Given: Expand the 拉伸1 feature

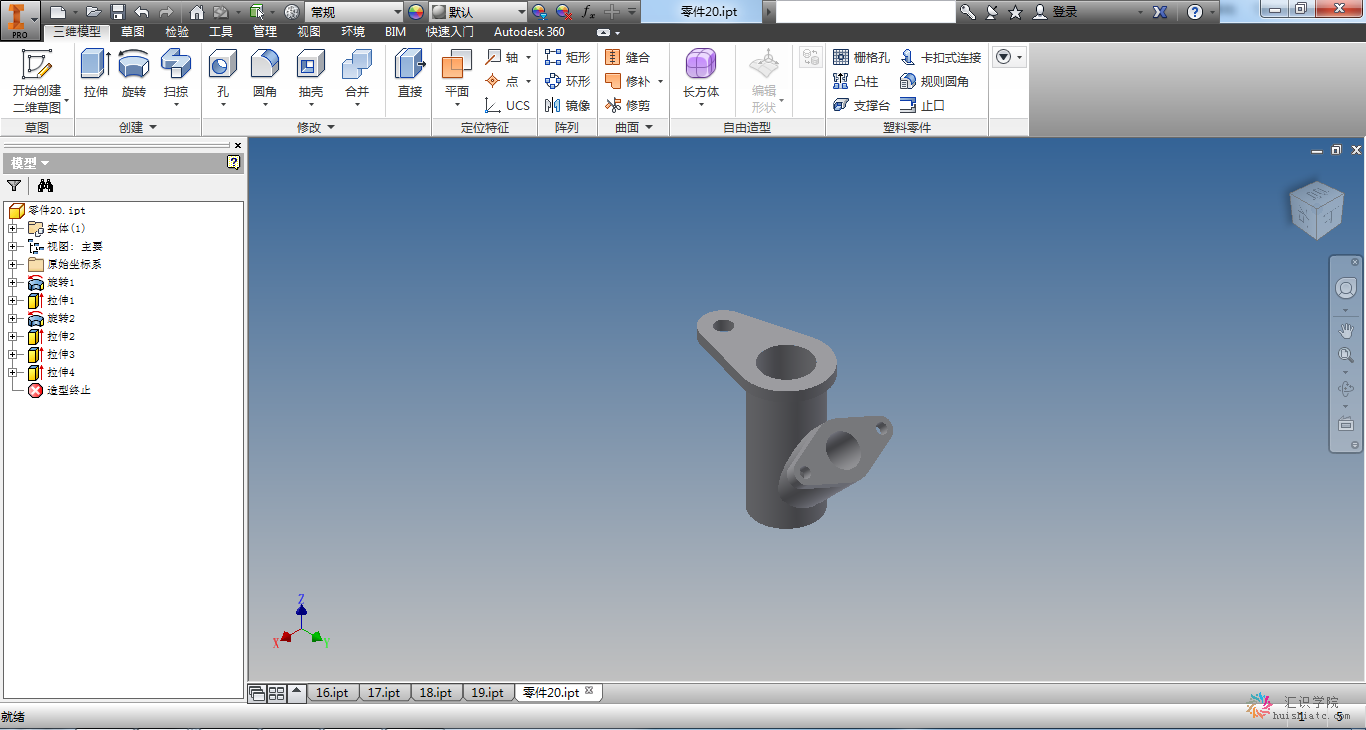Looking at the screenshot, I should tap(13, 300).
